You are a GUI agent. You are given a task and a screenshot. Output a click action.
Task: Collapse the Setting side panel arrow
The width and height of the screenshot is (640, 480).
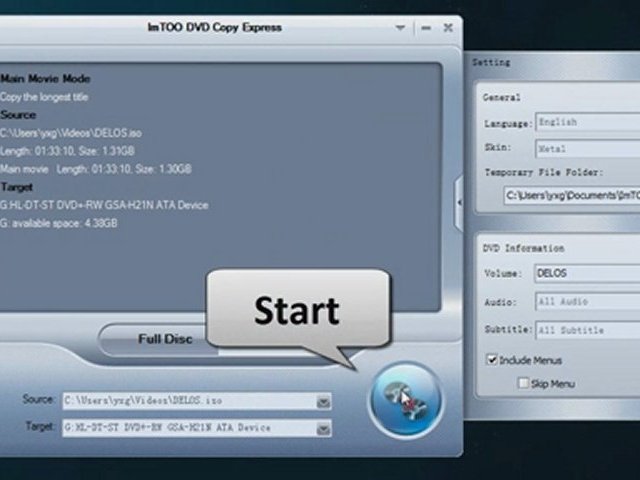(459, 201)
